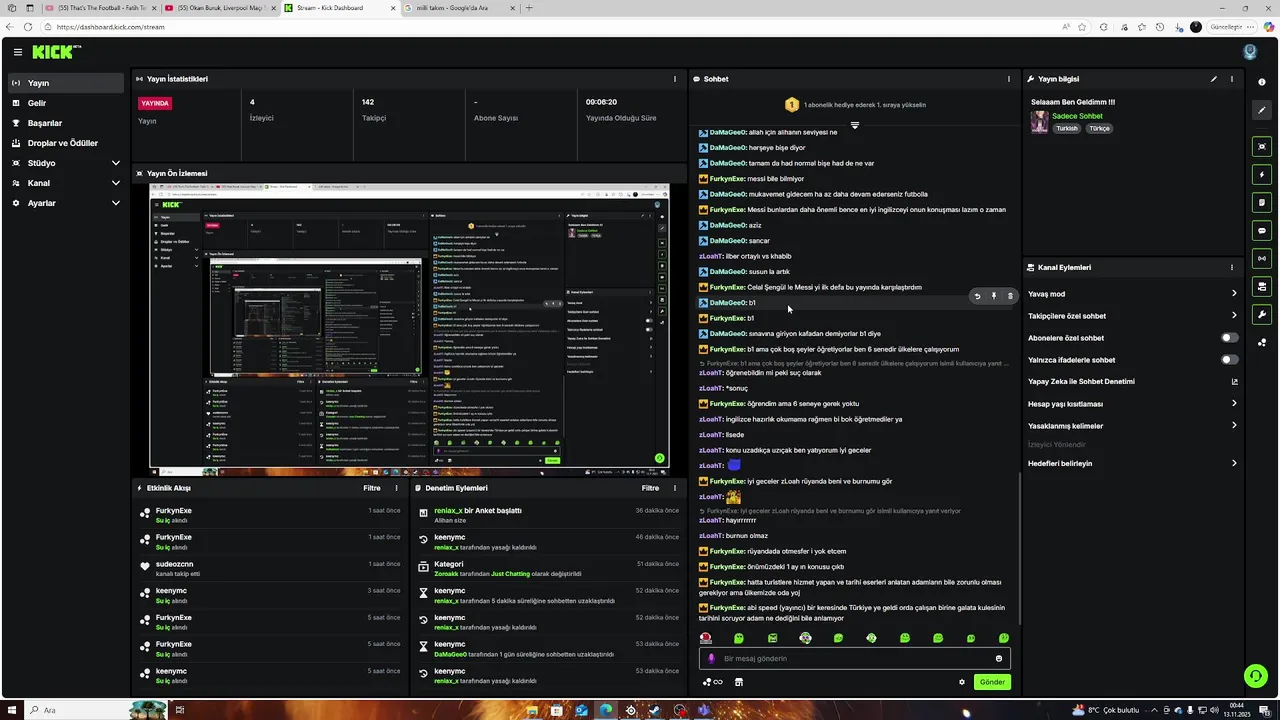The width and height of the screenshot is (1280, 720).
Task: Open Kanal Eylemleri three-dot menu
Action: tap(1232, 267)
